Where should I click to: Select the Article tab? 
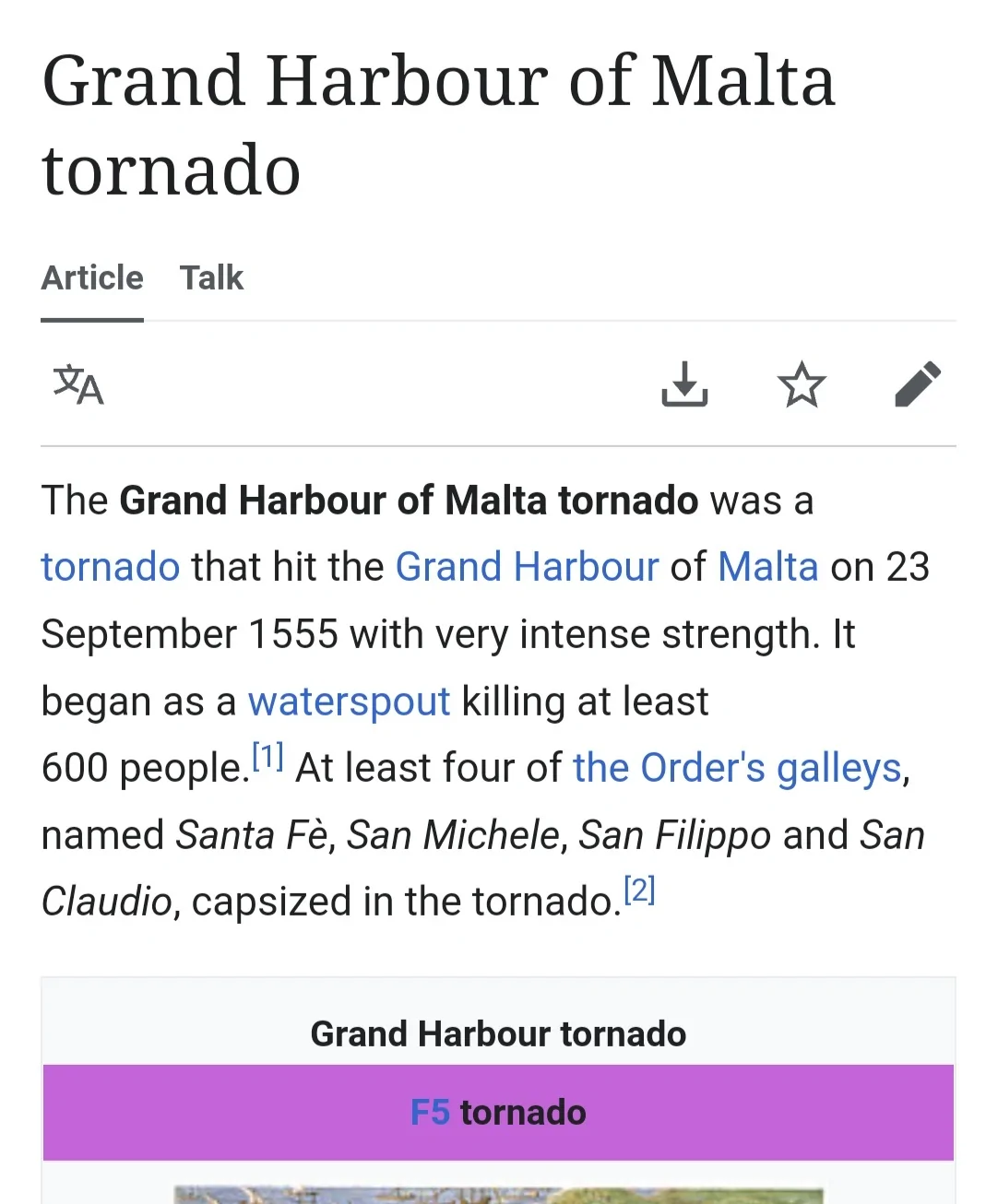tap(92, 277)
